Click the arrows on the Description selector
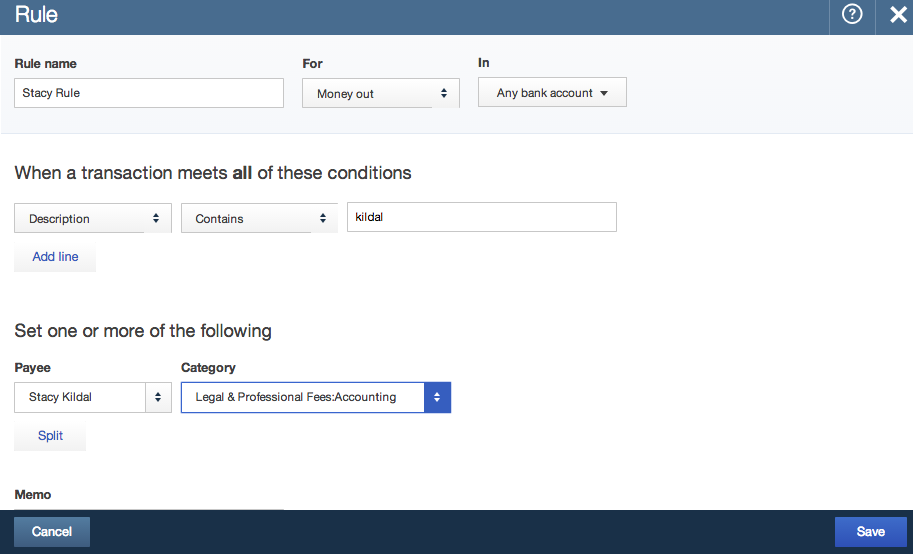The height and width of the screenshot is (554, 913). pyautogui.click(x=155, y=218)
